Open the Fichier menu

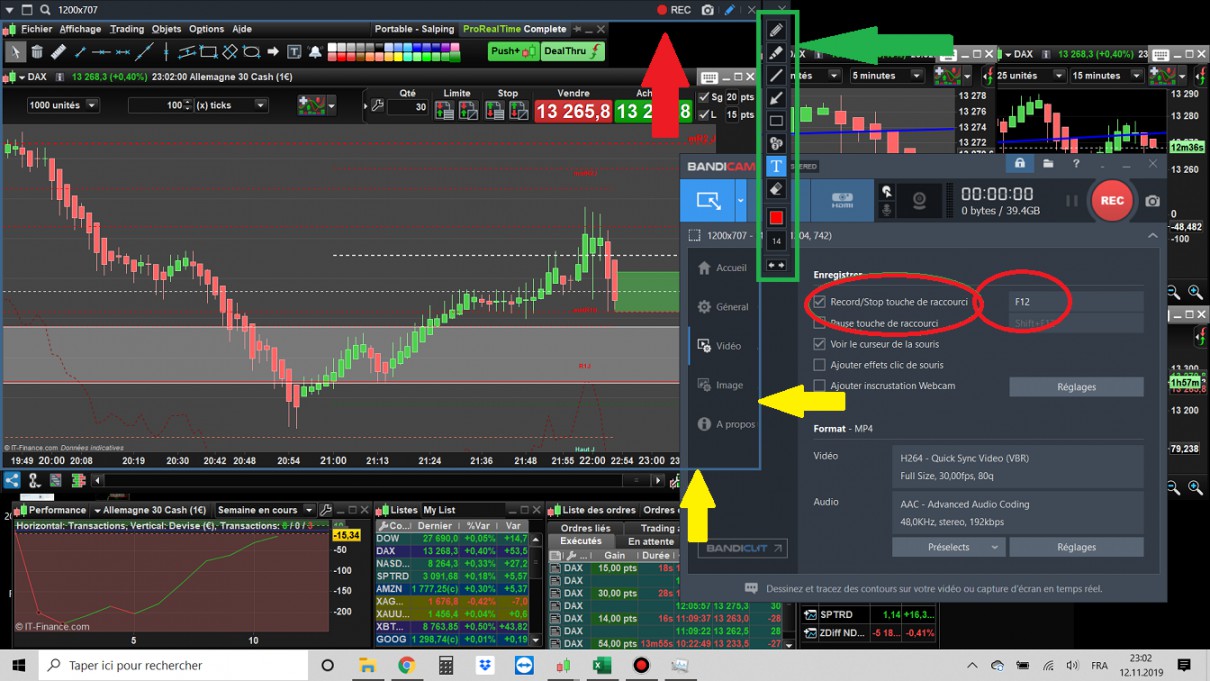pos(36,29)
